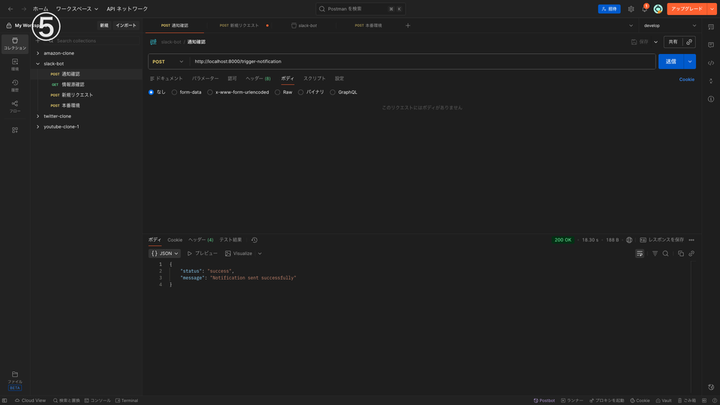Select the form-data body radio button

point(174,92)
